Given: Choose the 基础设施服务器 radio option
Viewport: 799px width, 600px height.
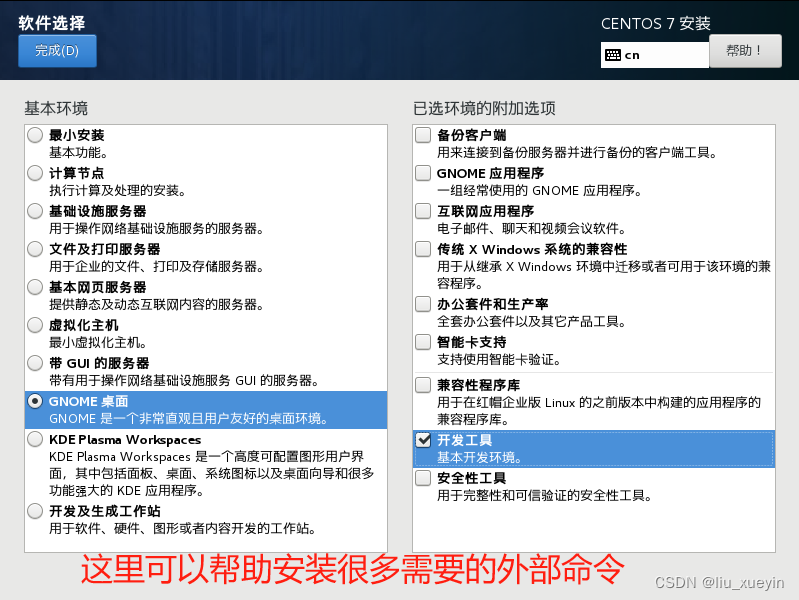Looking at the screenshot, I should coord(35,211).
